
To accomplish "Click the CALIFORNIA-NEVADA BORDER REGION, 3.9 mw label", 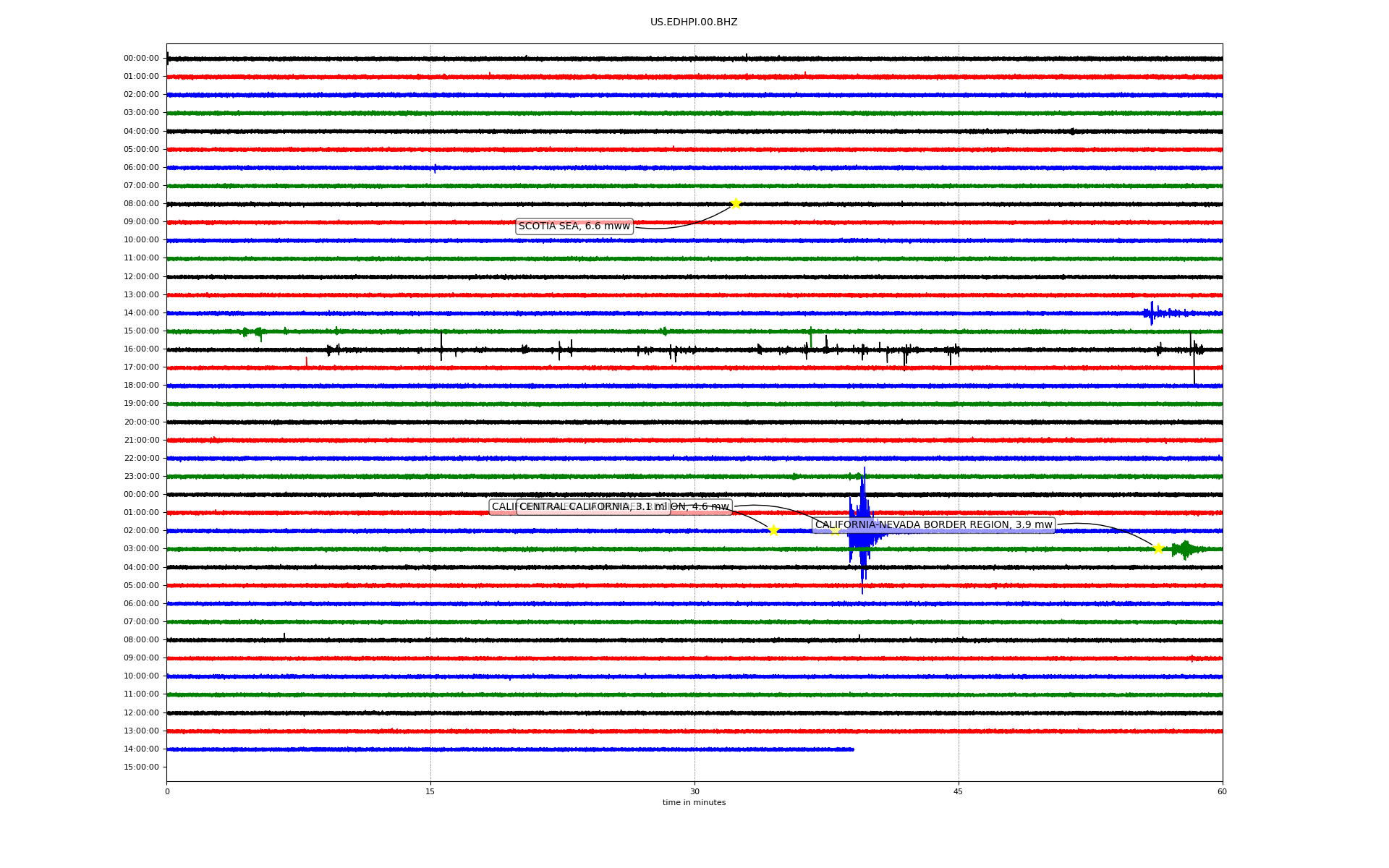I will 933,525.
